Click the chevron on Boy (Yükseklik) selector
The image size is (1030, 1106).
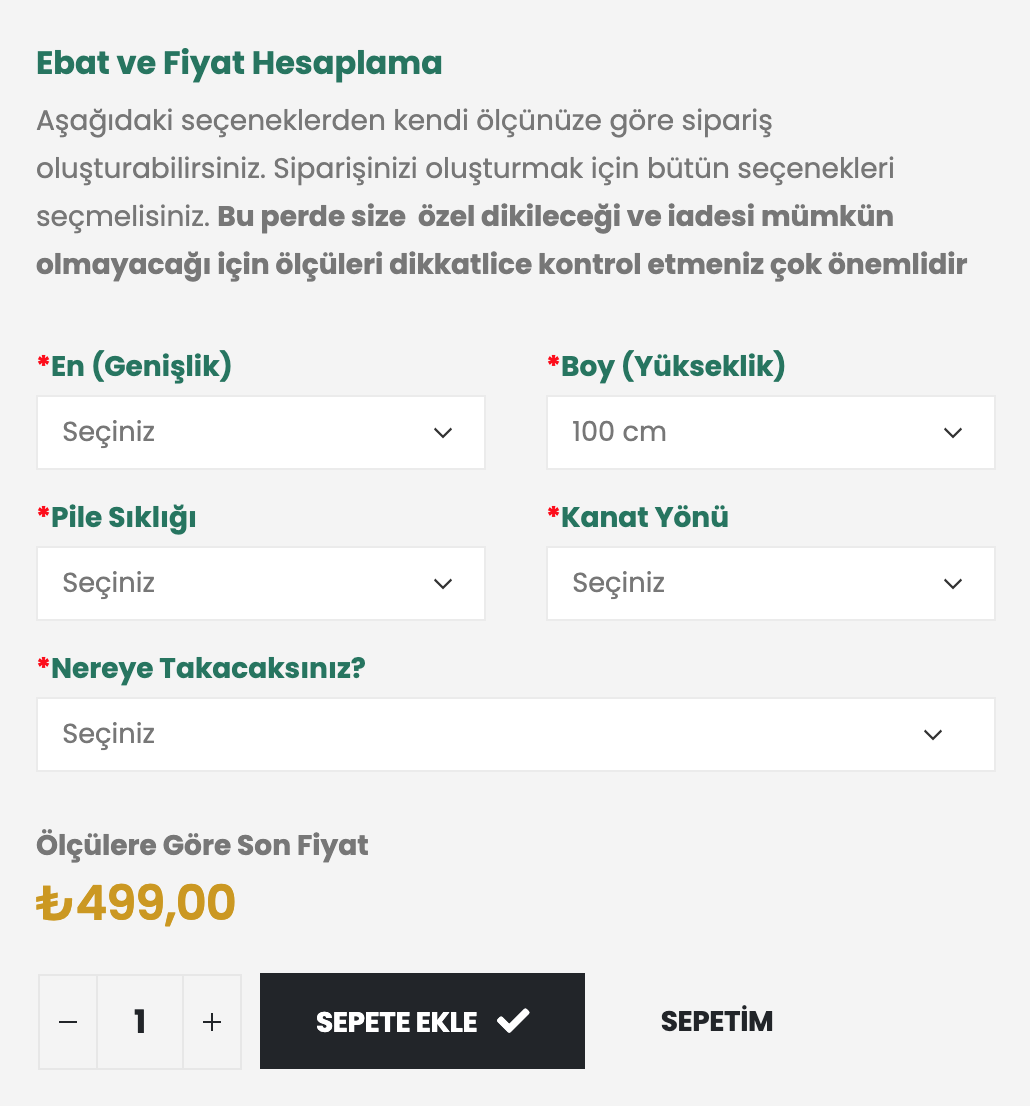(x=953, y=432)
